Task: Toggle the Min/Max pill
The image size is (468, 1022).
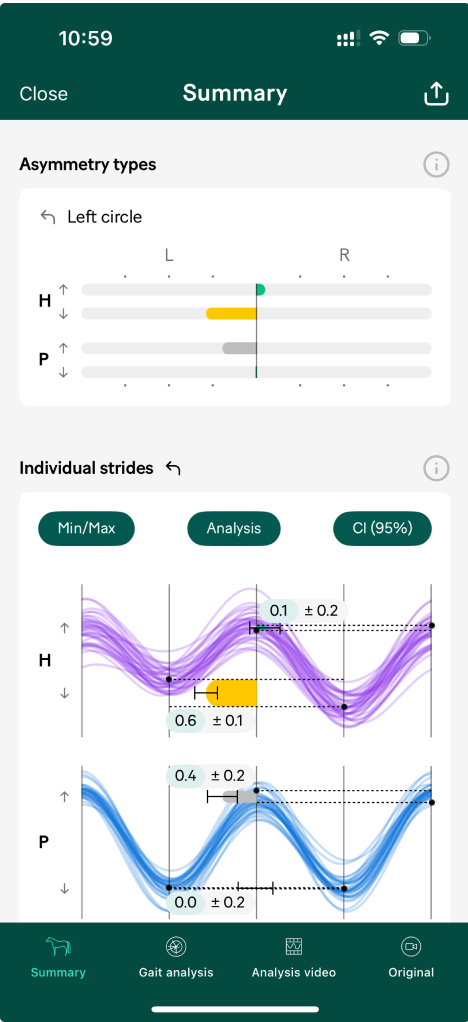Action: (87, 529)
